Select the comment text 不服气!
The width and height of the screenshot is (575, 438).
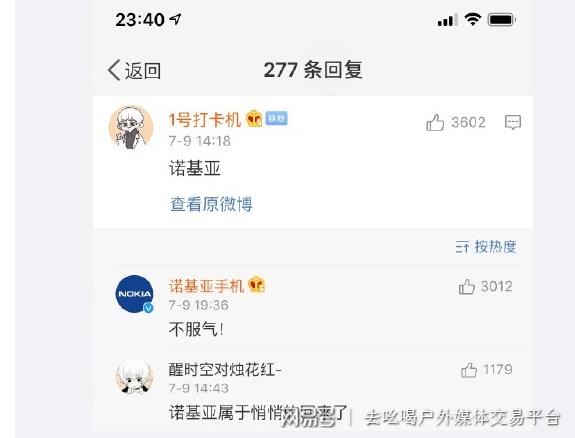point(196,329)
